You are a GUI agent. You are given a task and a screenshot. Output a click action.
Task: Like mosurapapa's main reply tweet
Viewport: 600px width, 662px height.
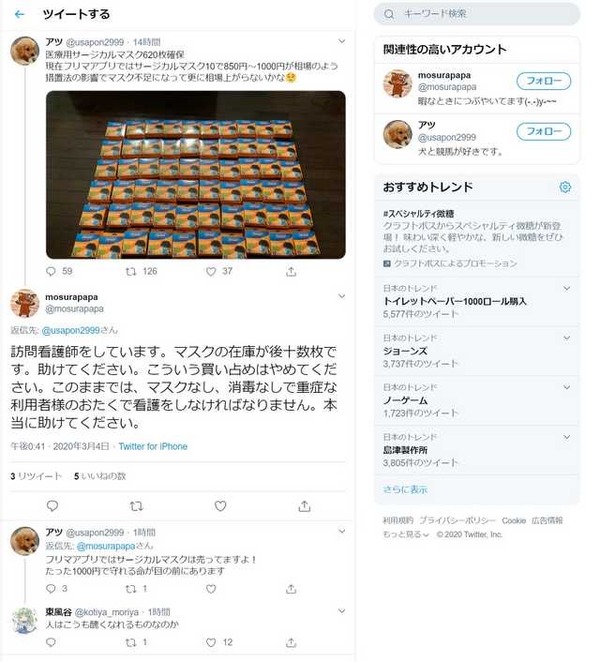220,506
